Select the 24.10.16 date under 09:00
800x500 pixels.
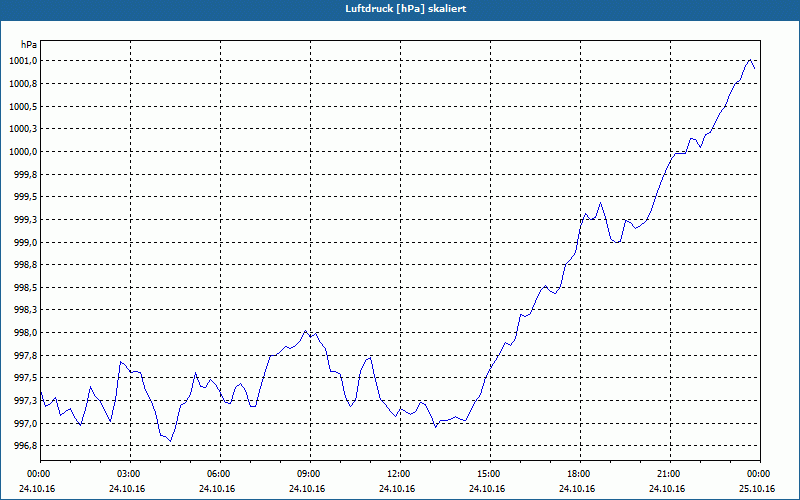(x=307, y=489)
